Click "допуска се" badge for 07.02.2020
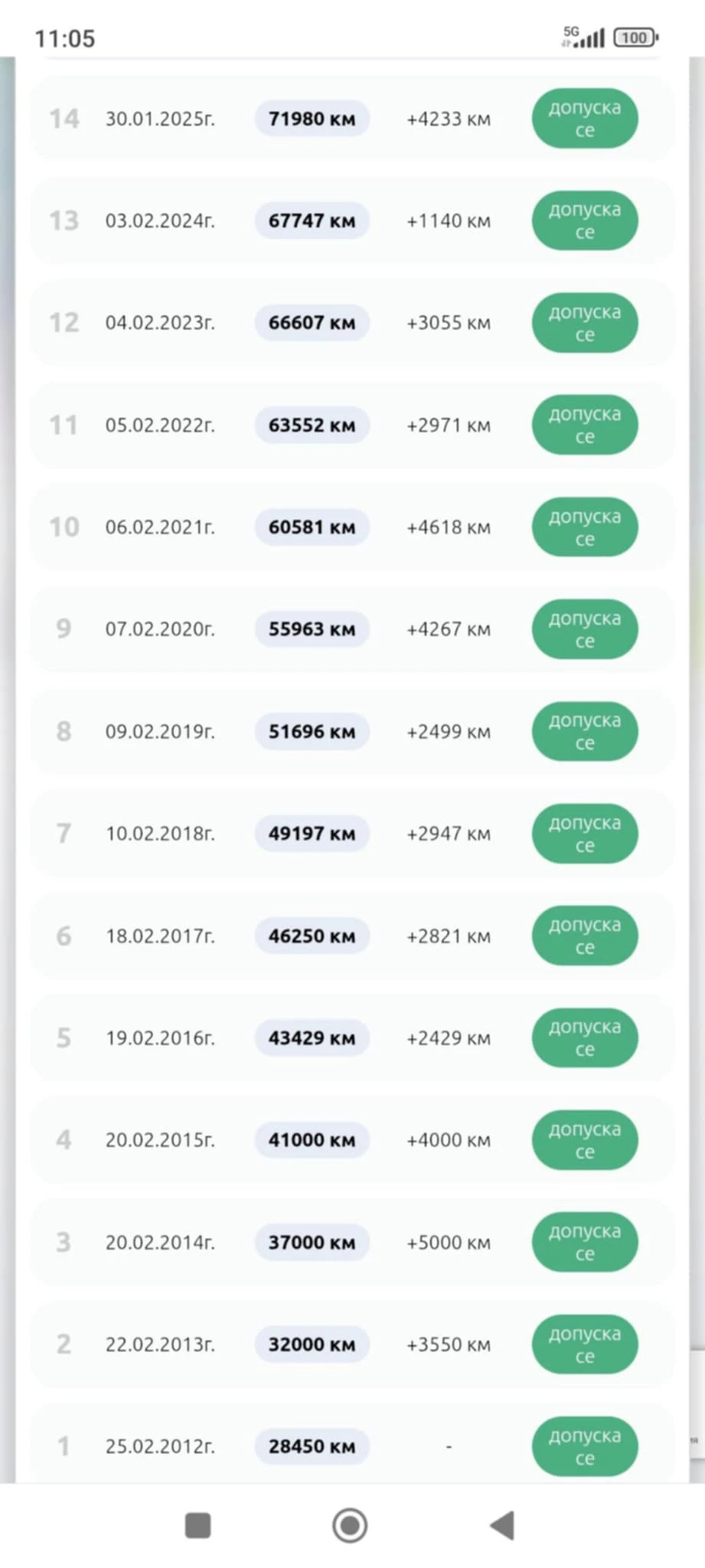Viewport: 705px width, 1568px height. (585, 629)
